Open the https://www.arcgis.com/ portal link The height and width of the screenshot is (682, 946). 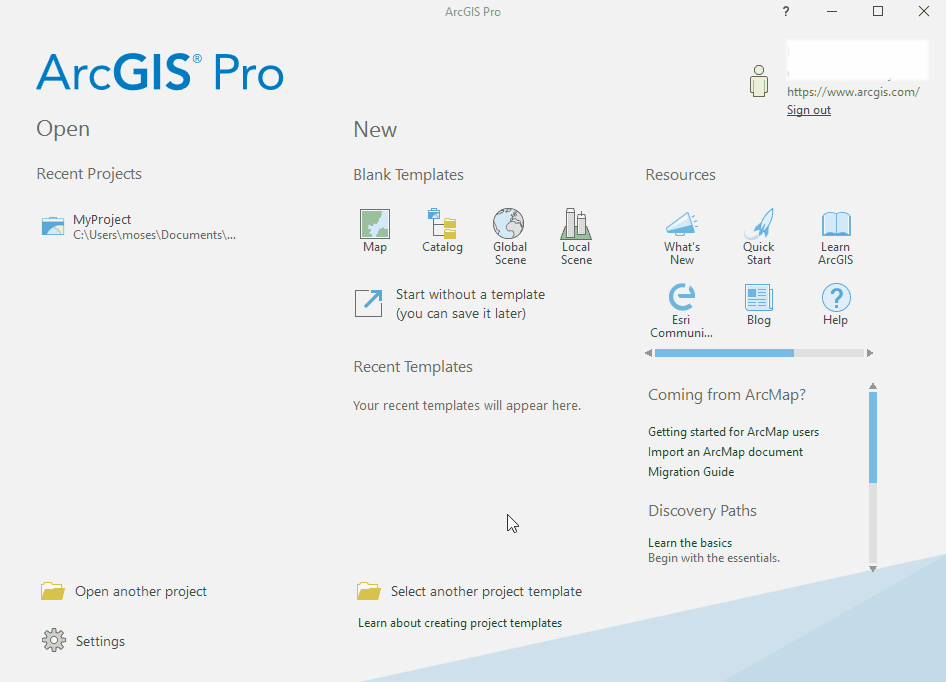tap(853, 92)
